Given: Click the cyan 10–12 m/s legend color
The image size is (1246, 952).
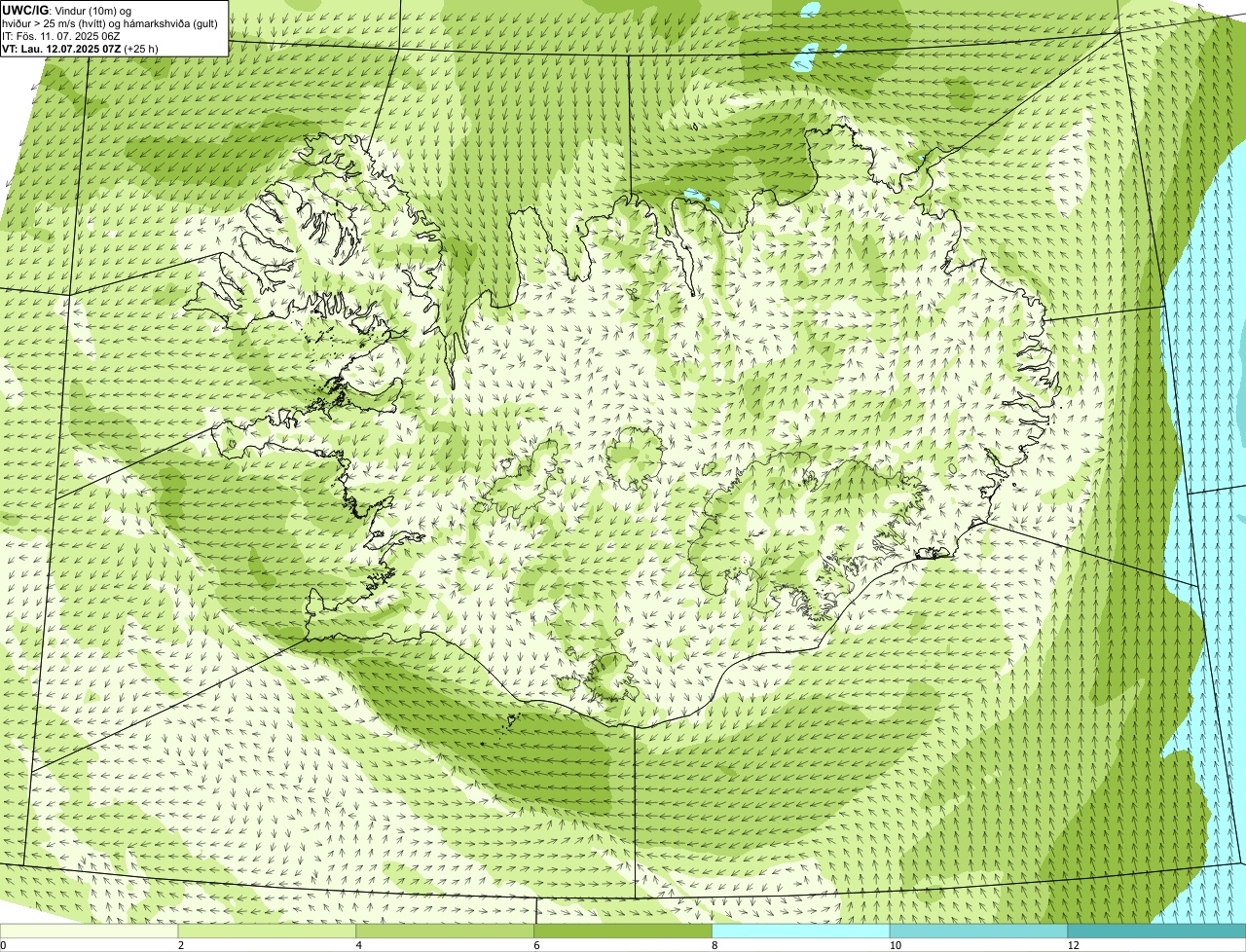Looking at the screenshot, I should [978, 932].
